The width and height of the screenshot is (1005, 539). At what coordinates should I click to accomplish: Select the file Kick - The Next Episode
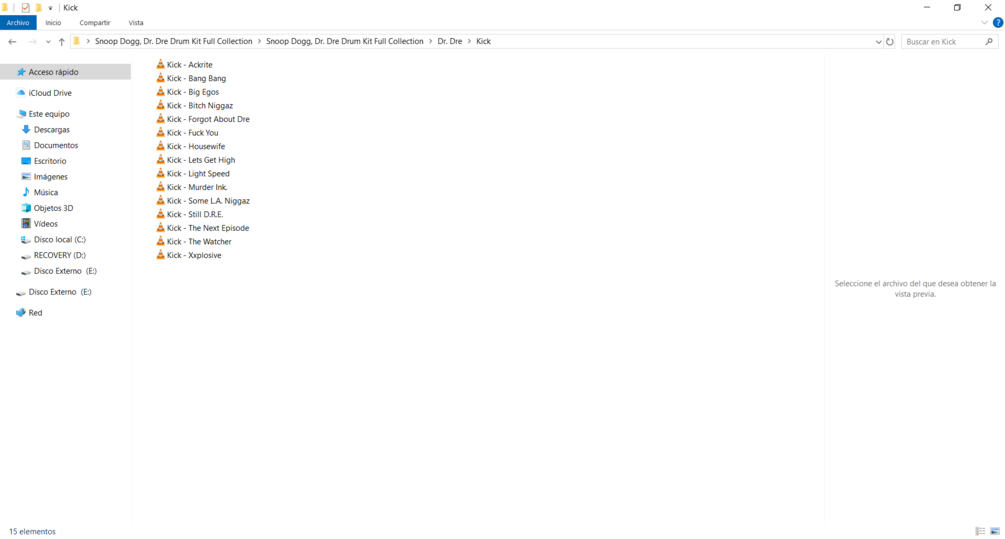[x=208, y=228]
